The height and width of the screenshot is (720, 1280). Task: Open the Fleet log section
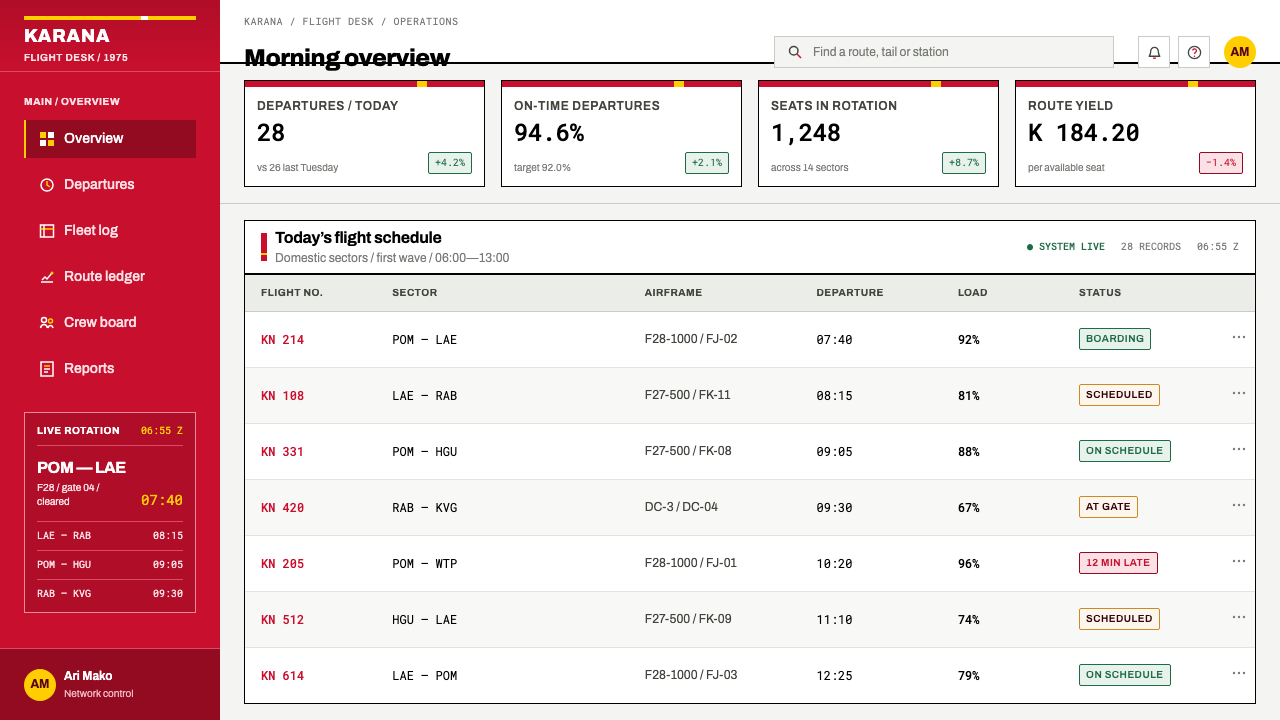[110, 231]
